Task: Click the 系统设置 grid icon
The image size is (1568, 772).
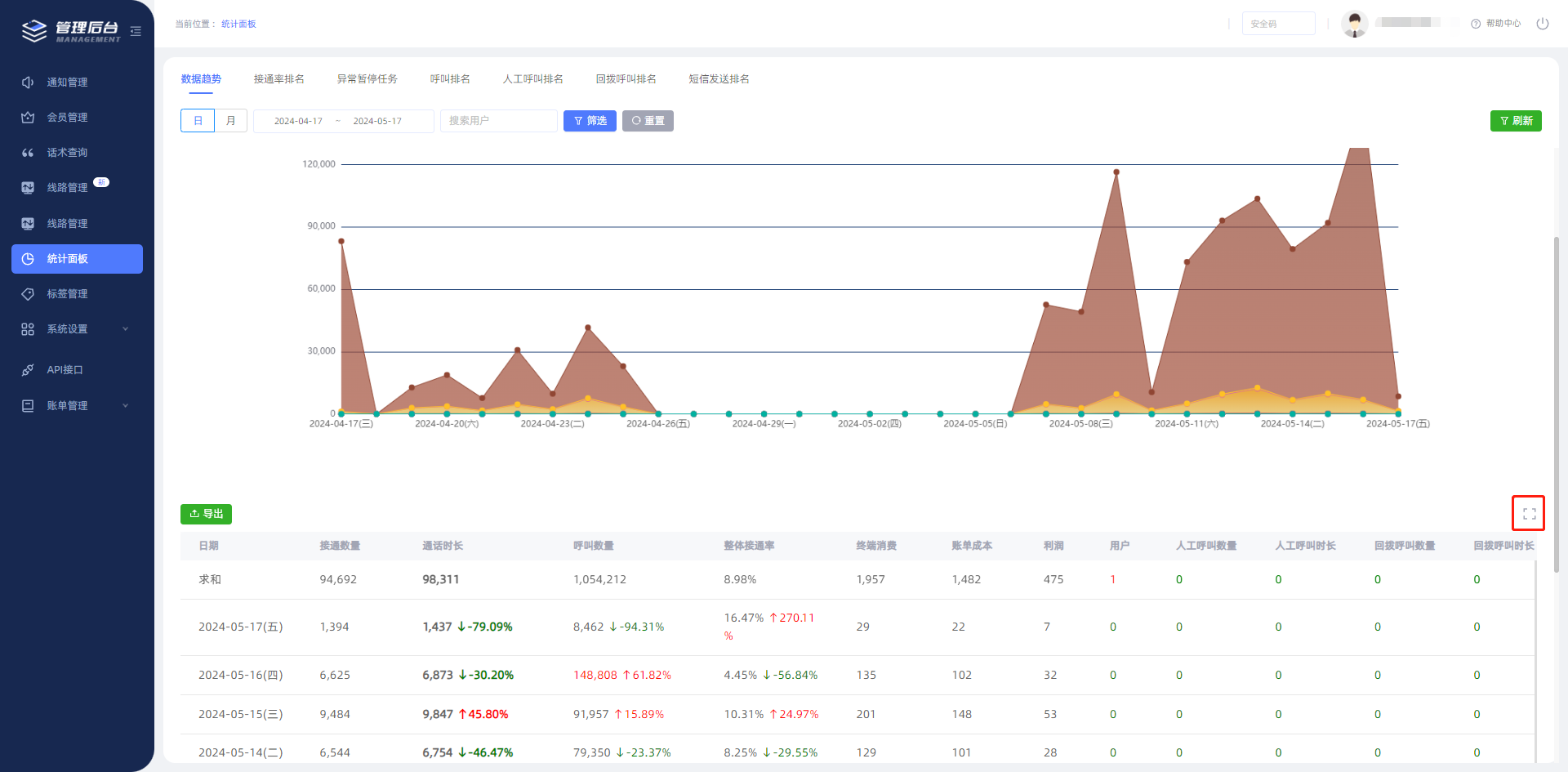Action: [28, 329]
